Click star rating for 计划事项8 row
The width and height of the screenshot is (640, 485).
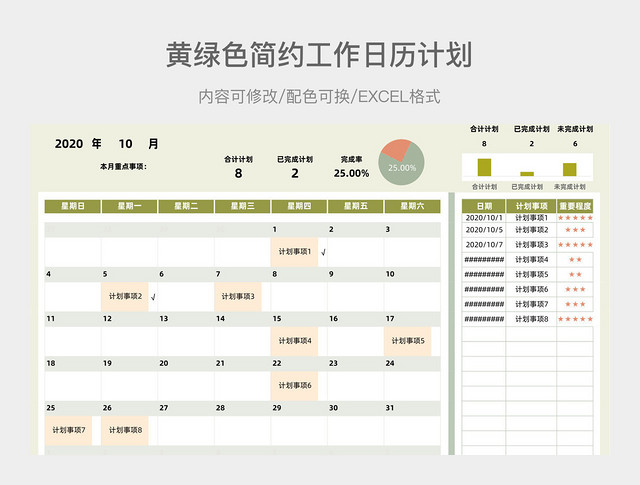[575, 319]
